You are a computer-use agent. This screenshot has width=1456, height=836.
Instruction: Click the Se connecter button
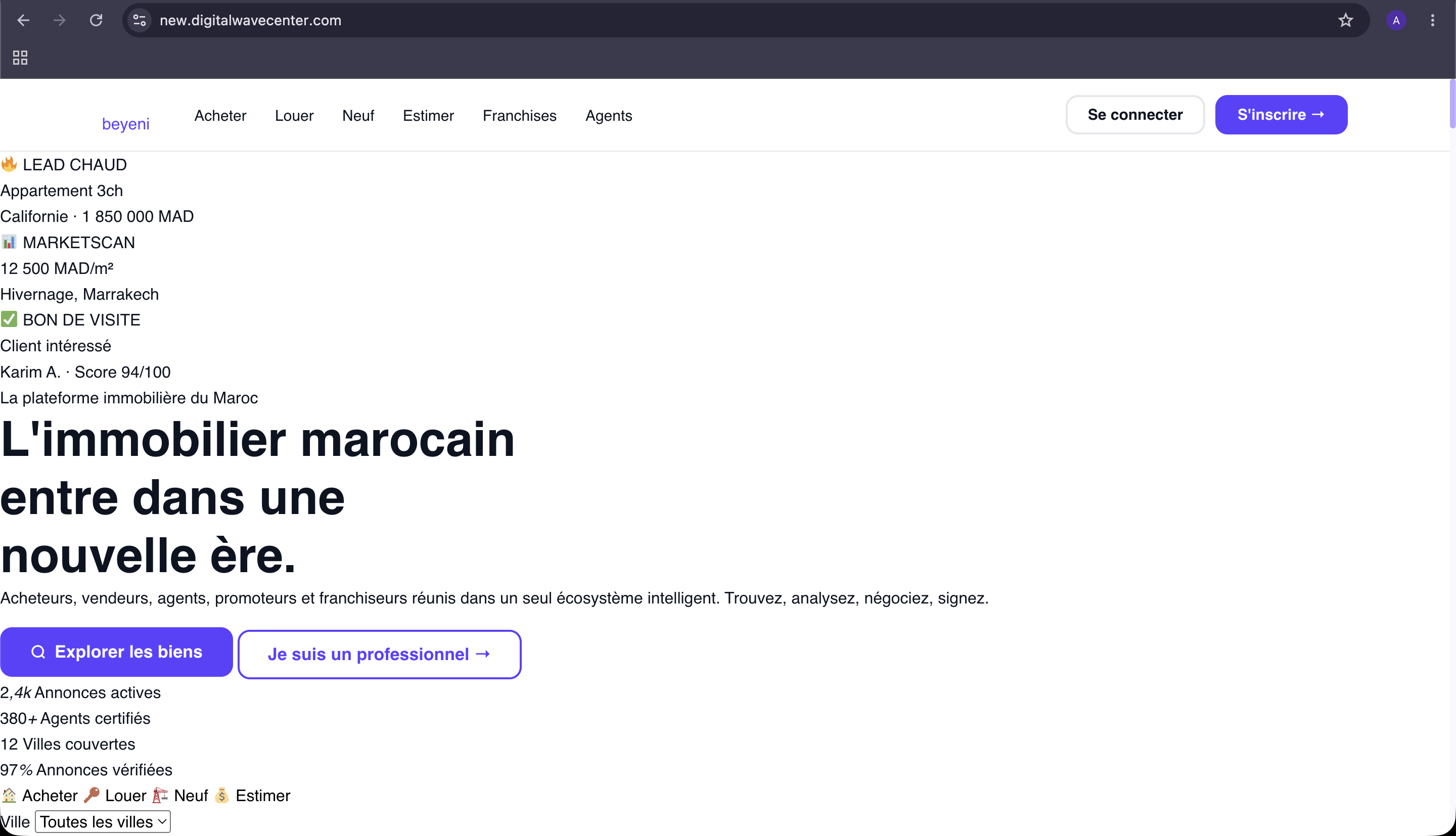(x=1135, y=115)
